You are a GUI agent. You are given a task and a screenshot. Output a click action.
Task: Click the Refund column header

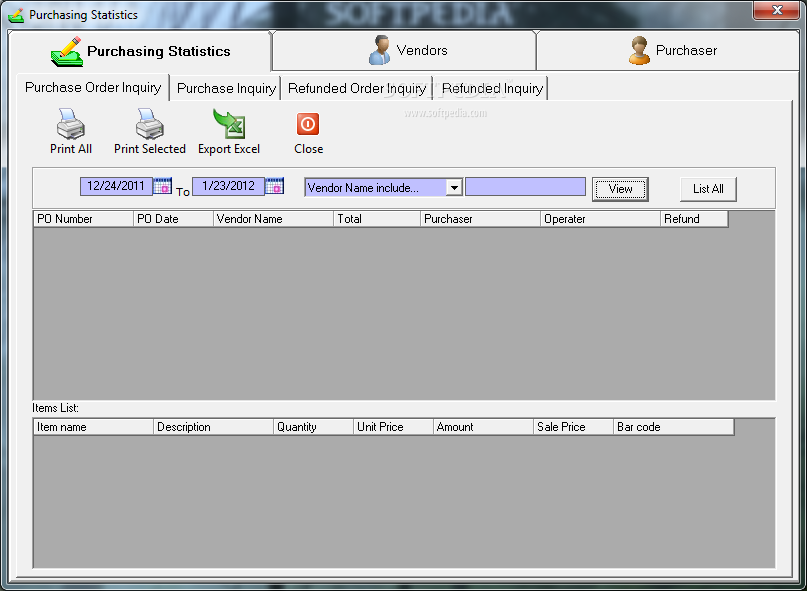click(694, 219)
